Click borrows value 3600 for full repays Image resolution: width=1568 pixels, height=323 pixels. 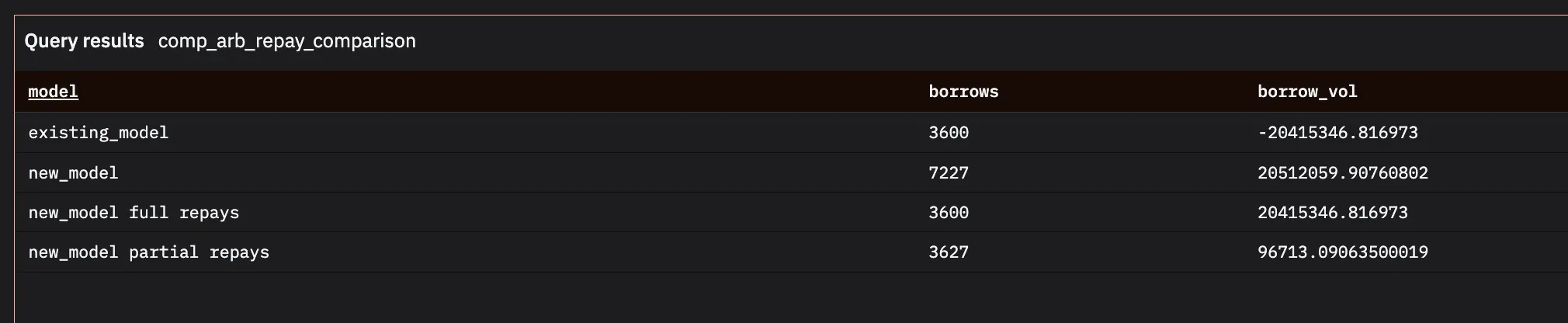(x=949, y=213)
